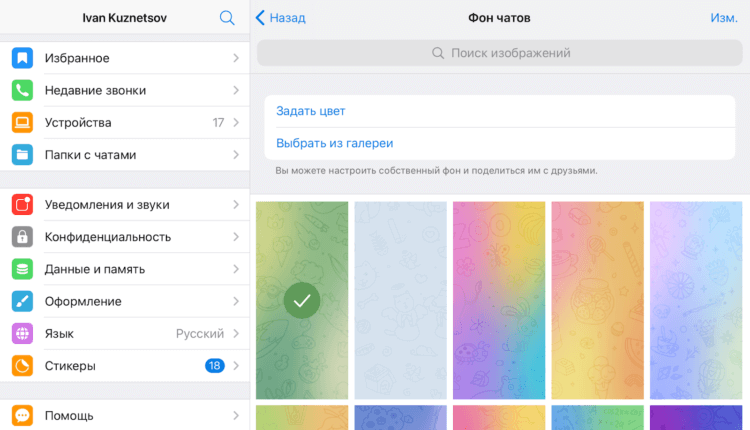Tap the gray lock icon for Конфиденциальность
Image resolution: width=750 pixels, height=430 pixels.
tap(22, 237)
